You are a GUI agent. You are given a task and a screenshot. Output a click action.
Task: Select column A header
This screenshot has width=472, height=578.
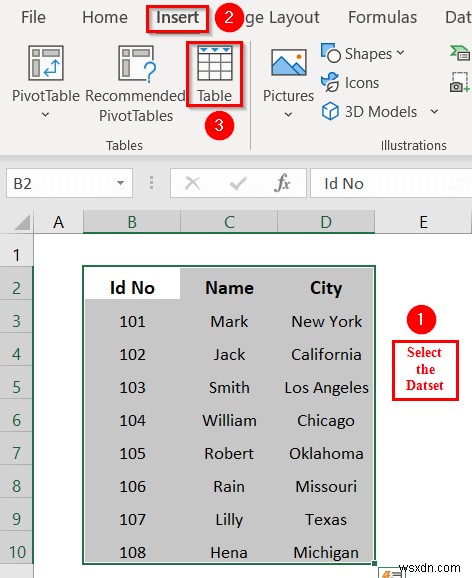[x=58, y=222]
